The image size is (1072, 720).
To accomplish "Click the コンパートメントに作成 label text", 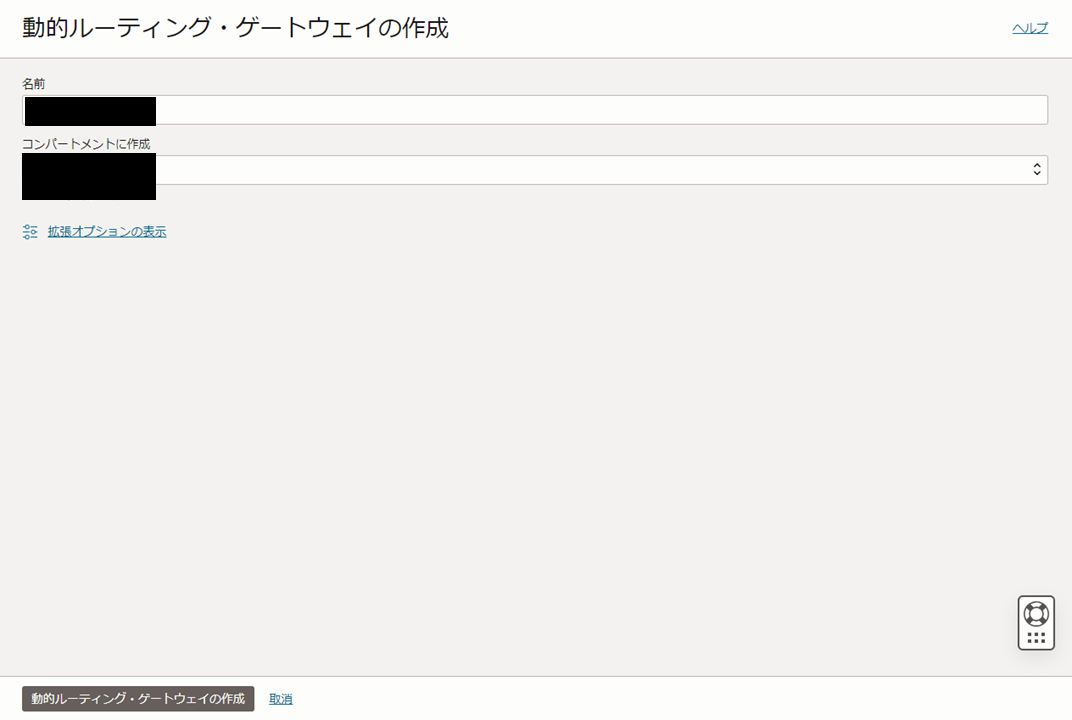I will (86, 144).
